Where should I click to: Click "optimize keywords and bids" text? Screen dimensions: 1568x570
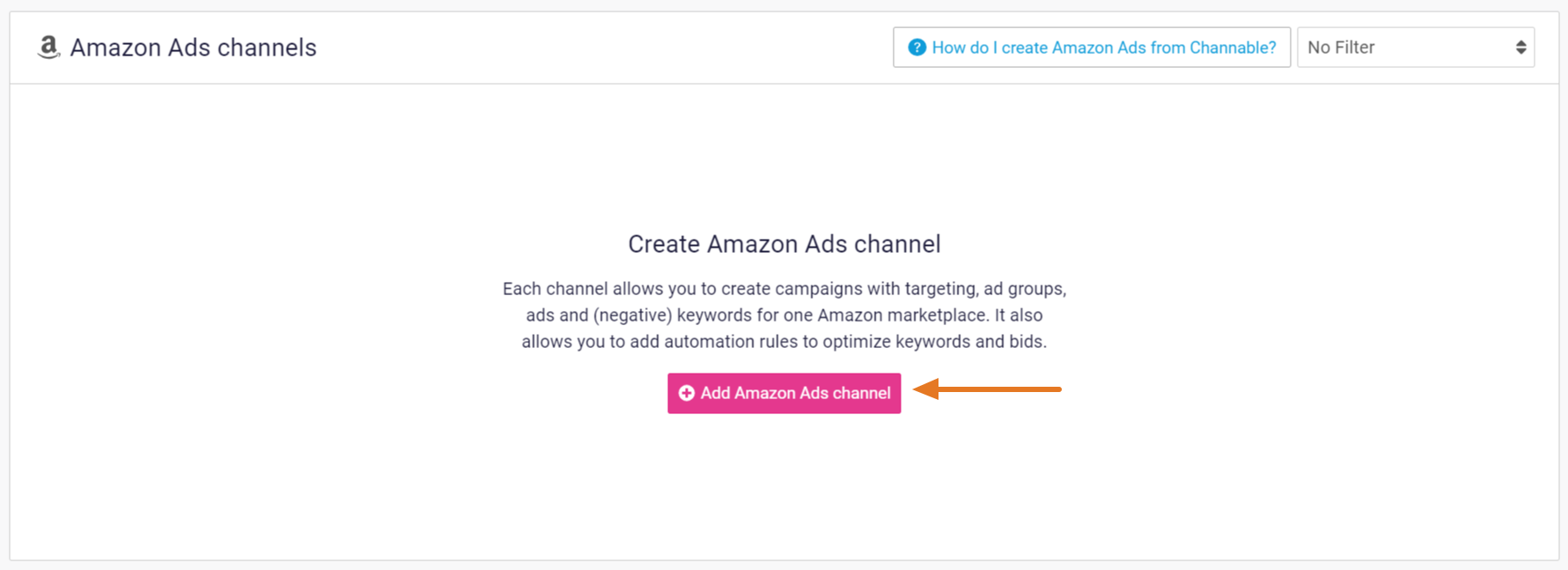(934, 342)
